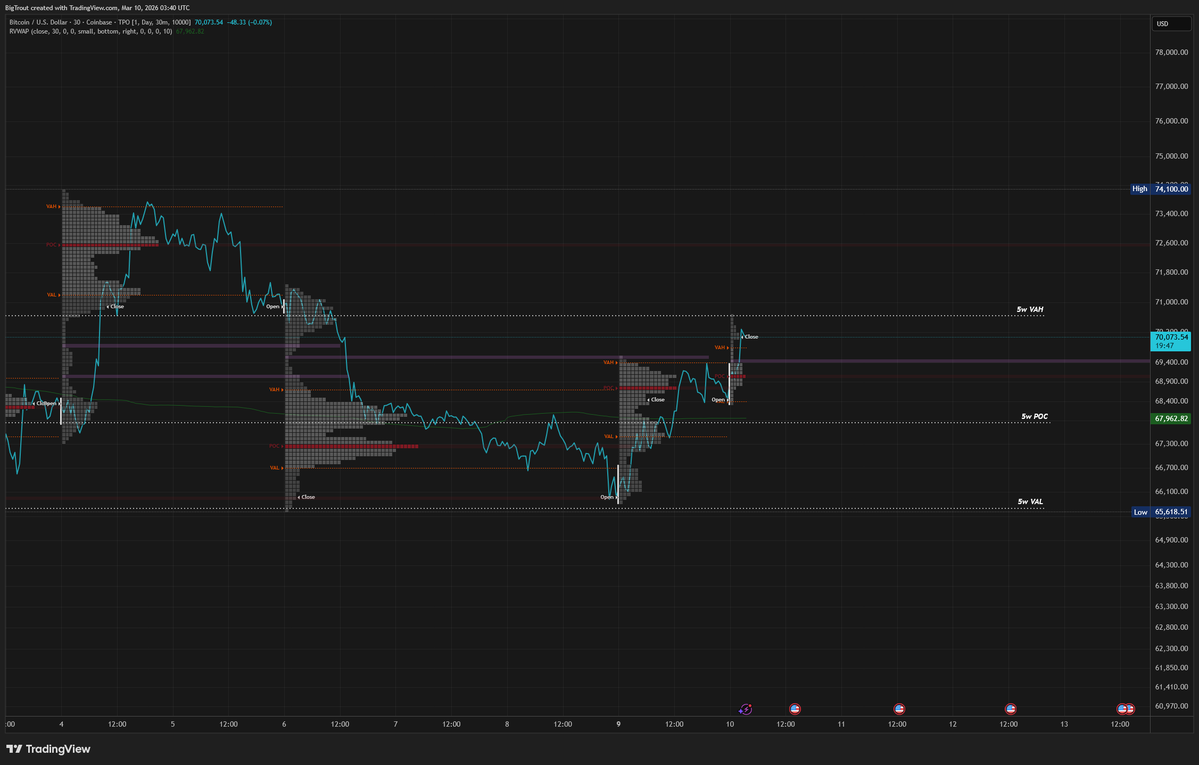Click the BigTrout created with TradingView.com header
The height and width of the screenshot is (765, 1199).
point(98,8)
